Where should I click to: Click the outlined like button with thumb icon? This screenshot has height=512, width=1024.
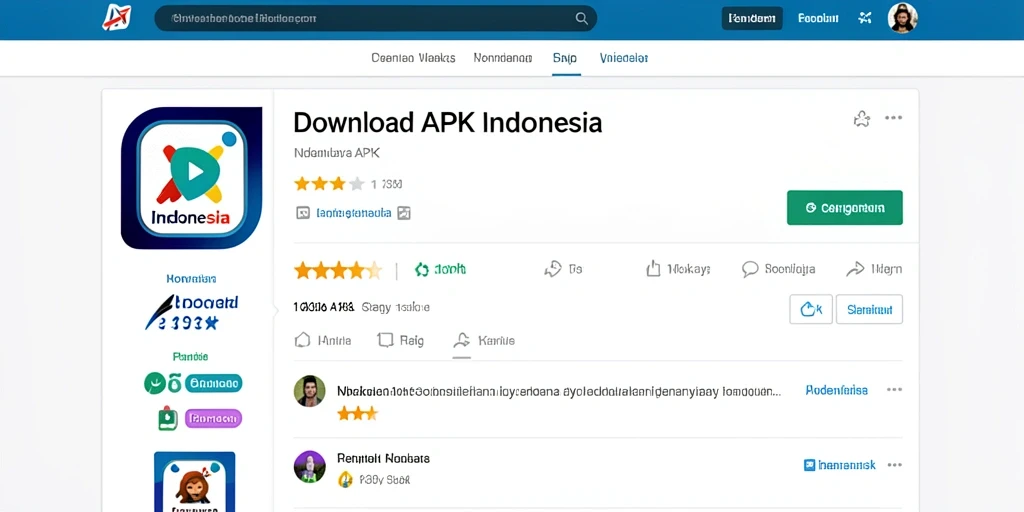point(811,310)
